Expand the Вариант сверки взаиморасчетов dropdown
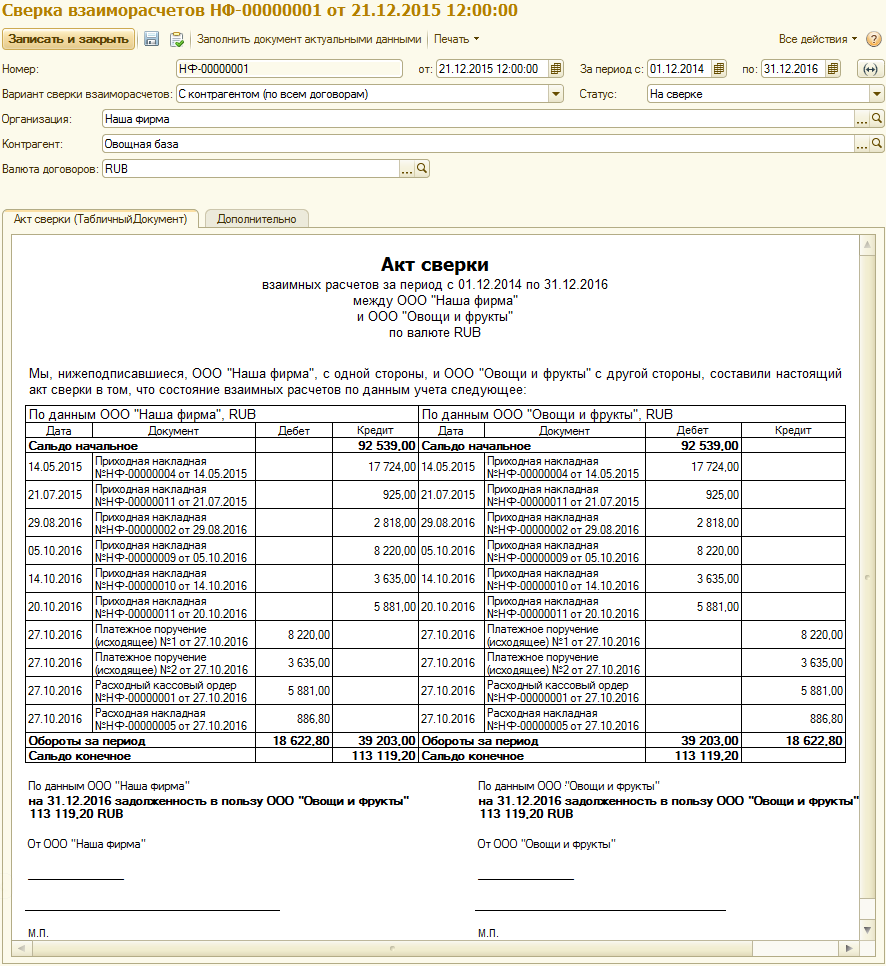886x966 pixels. point(556,94)
